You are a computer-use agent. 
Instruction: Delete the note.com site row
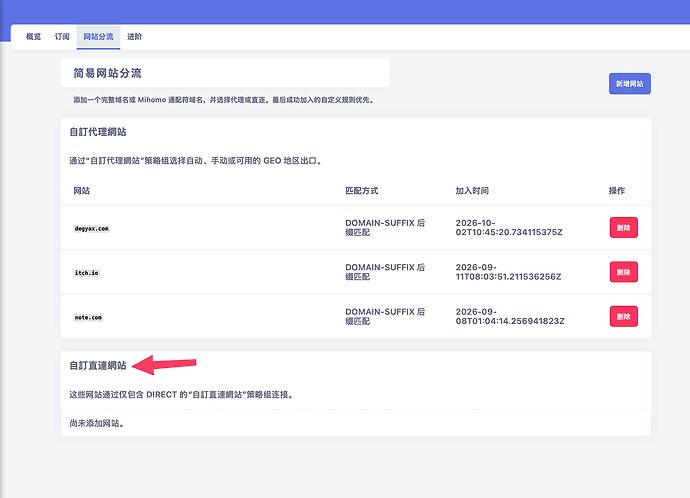pyautogui.click(x=624, y=316)
